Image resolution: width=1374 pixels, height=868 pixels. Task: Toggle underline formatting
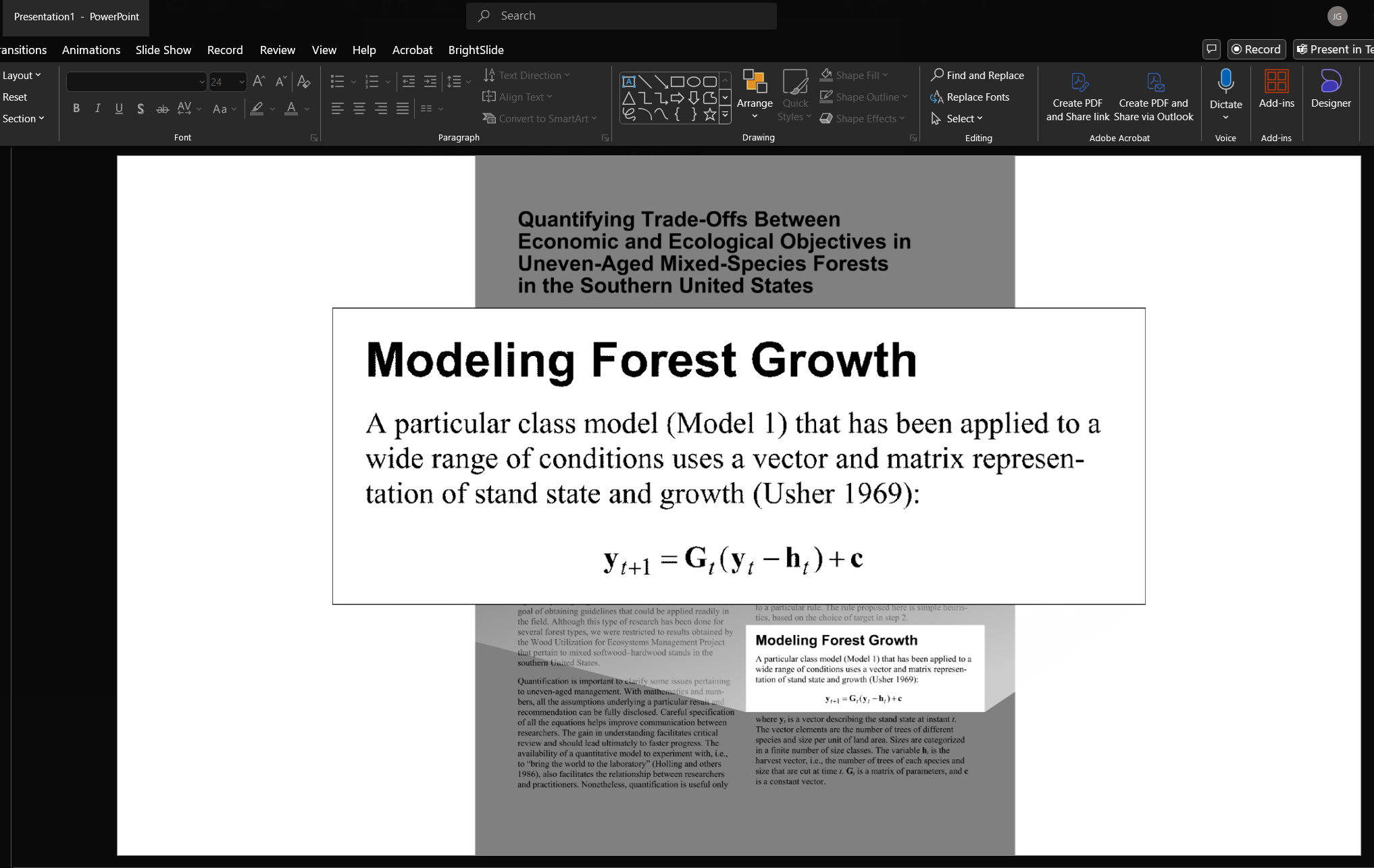(119, 108)
